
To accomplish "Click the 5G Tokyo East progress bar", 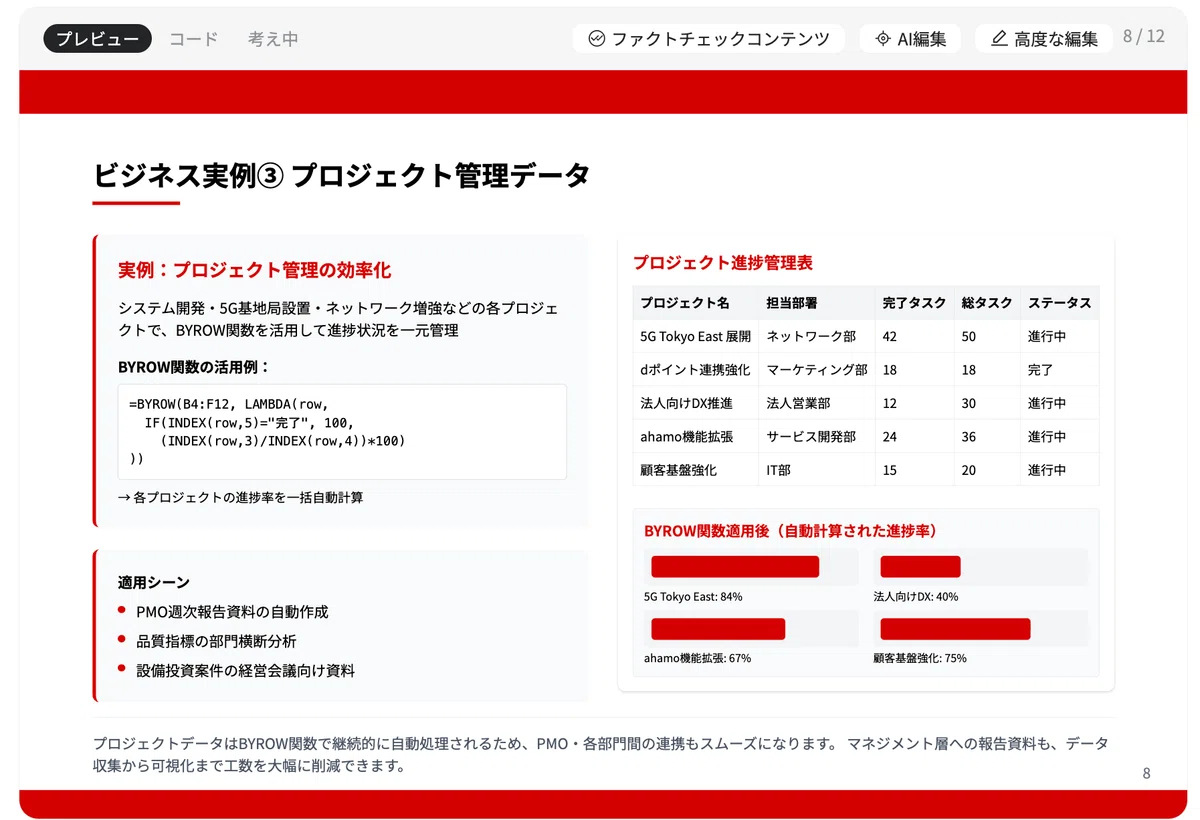I will [735, 567].
